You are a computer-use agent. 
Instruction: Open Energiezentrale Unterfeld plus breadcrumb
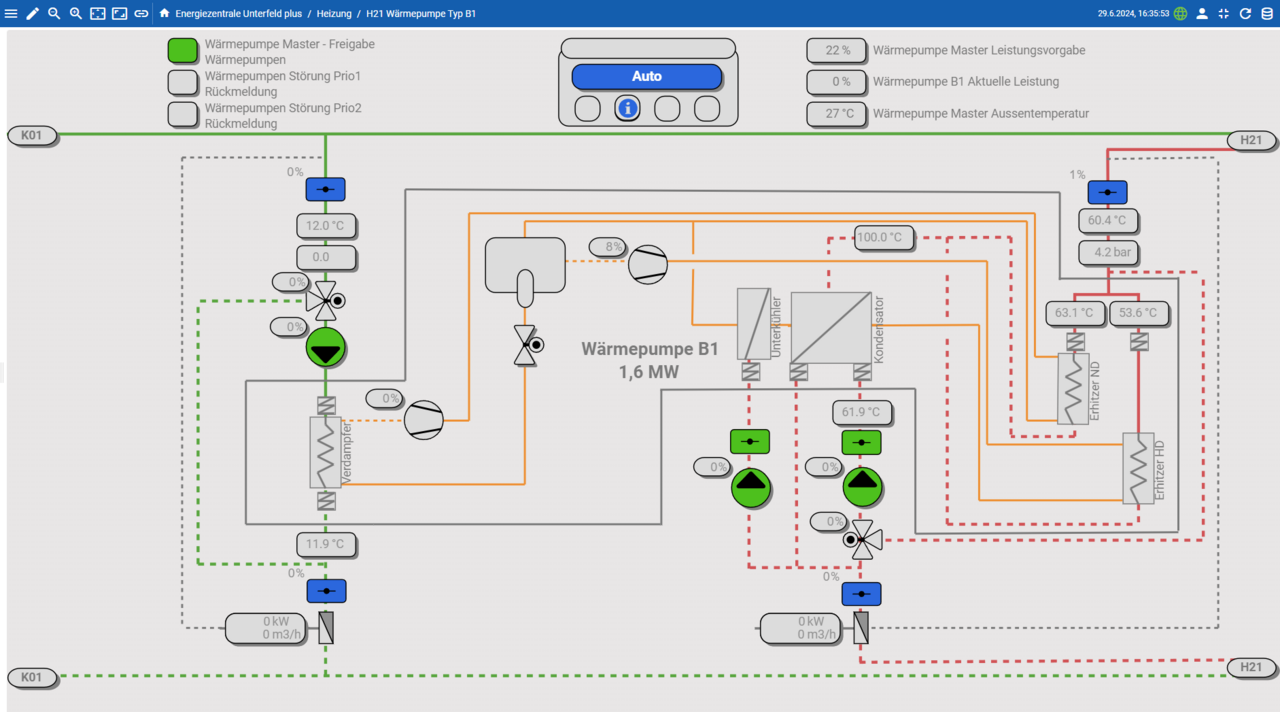[238, 14]
